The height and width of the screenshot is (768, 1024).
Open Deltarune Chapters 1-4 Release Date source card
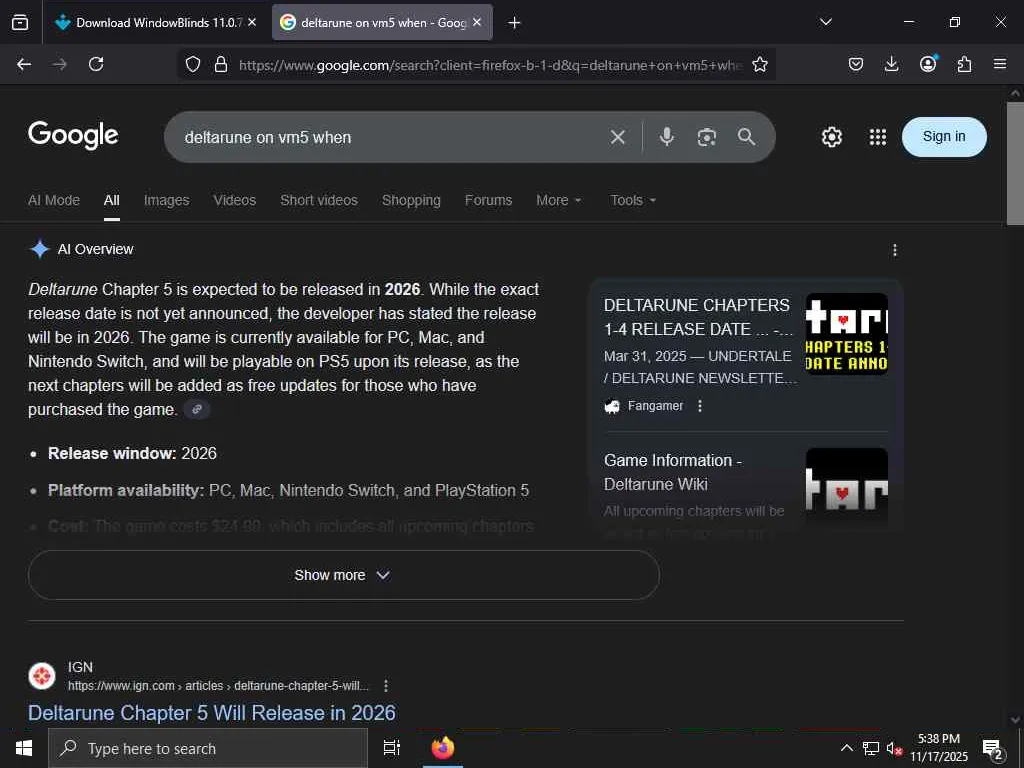pos(697,317)
